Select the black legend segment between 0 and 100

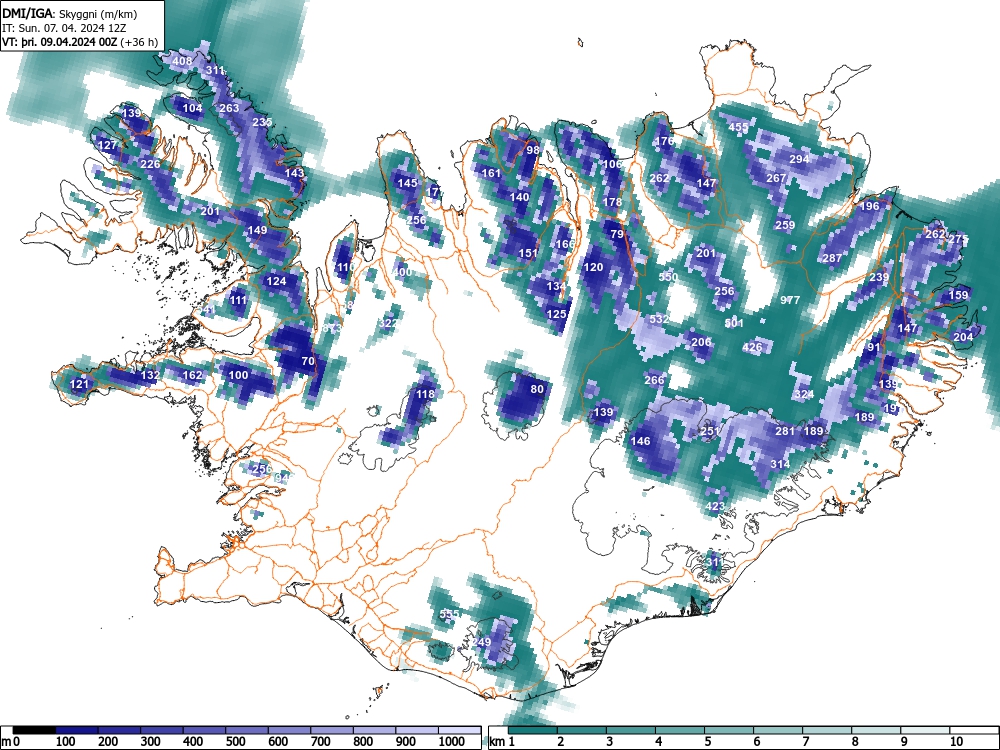point(34,730)
